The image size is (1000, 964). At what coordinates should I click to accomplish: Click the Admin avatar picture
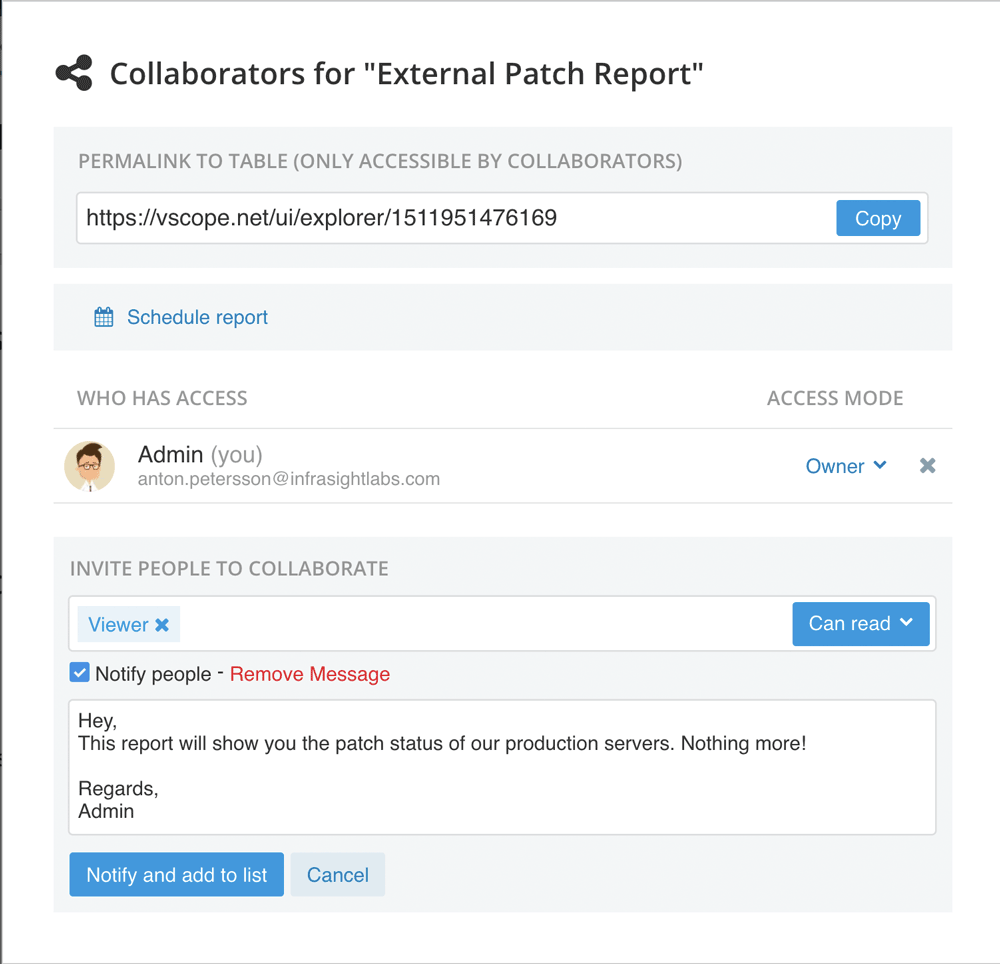(x=90, y=466)
